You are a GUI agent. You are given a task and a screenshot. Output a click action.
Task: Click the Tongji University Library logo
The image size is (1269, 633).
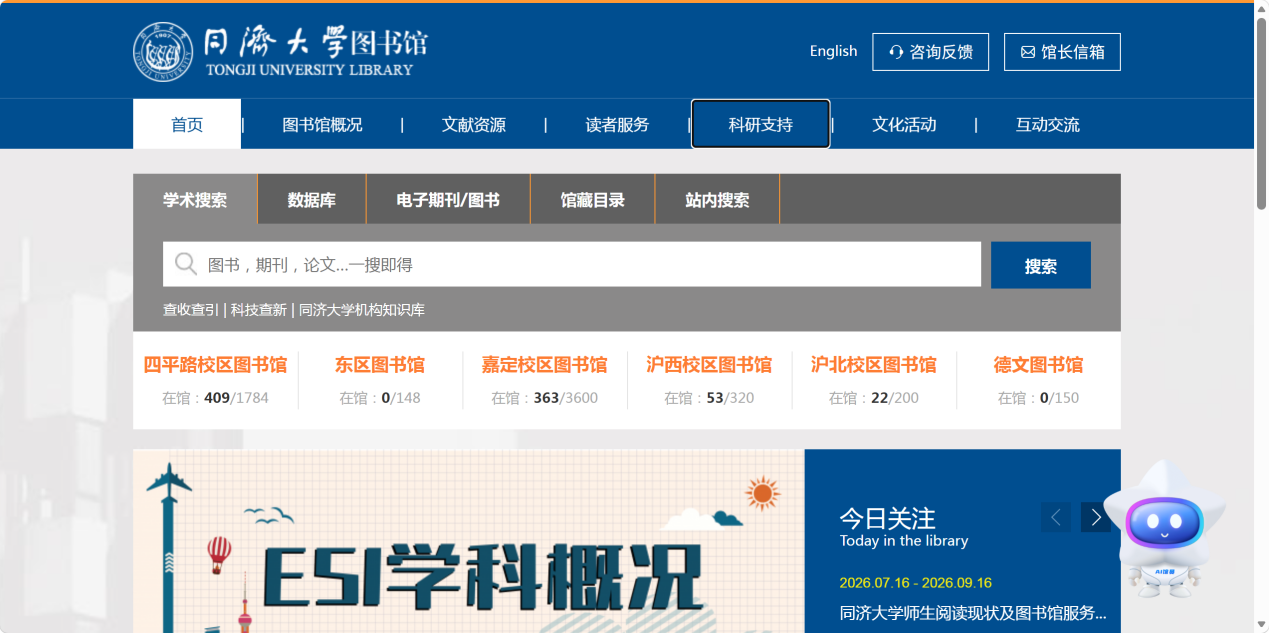(x=281, y=51)
